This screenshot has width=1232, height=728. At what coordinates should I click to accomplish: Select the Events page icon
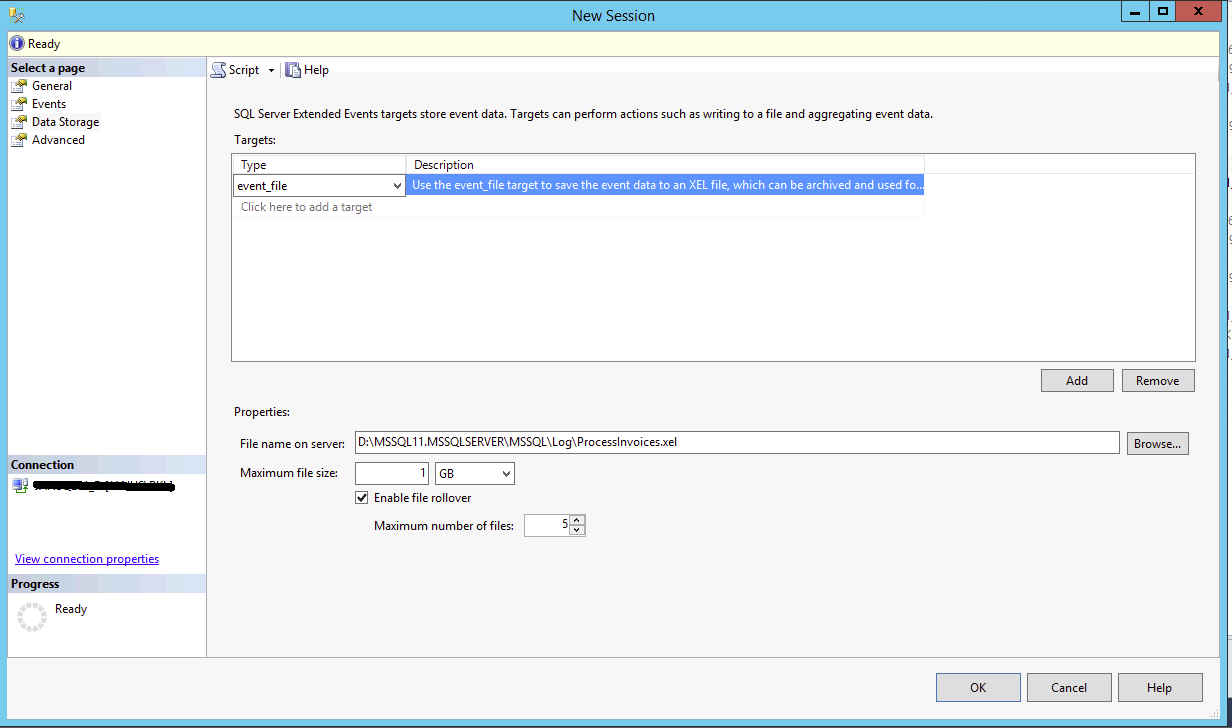click(19, 104)
